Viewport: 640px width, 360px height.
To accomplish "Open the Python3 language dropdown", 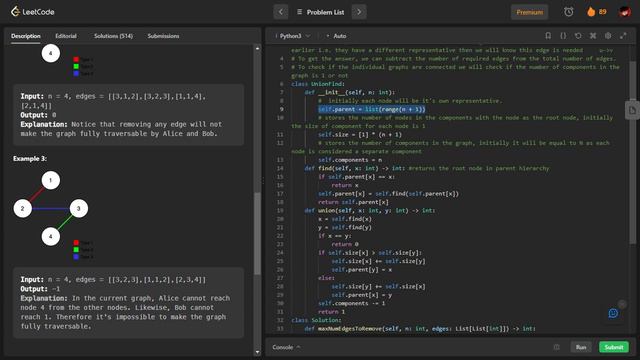I will point(294,36).
